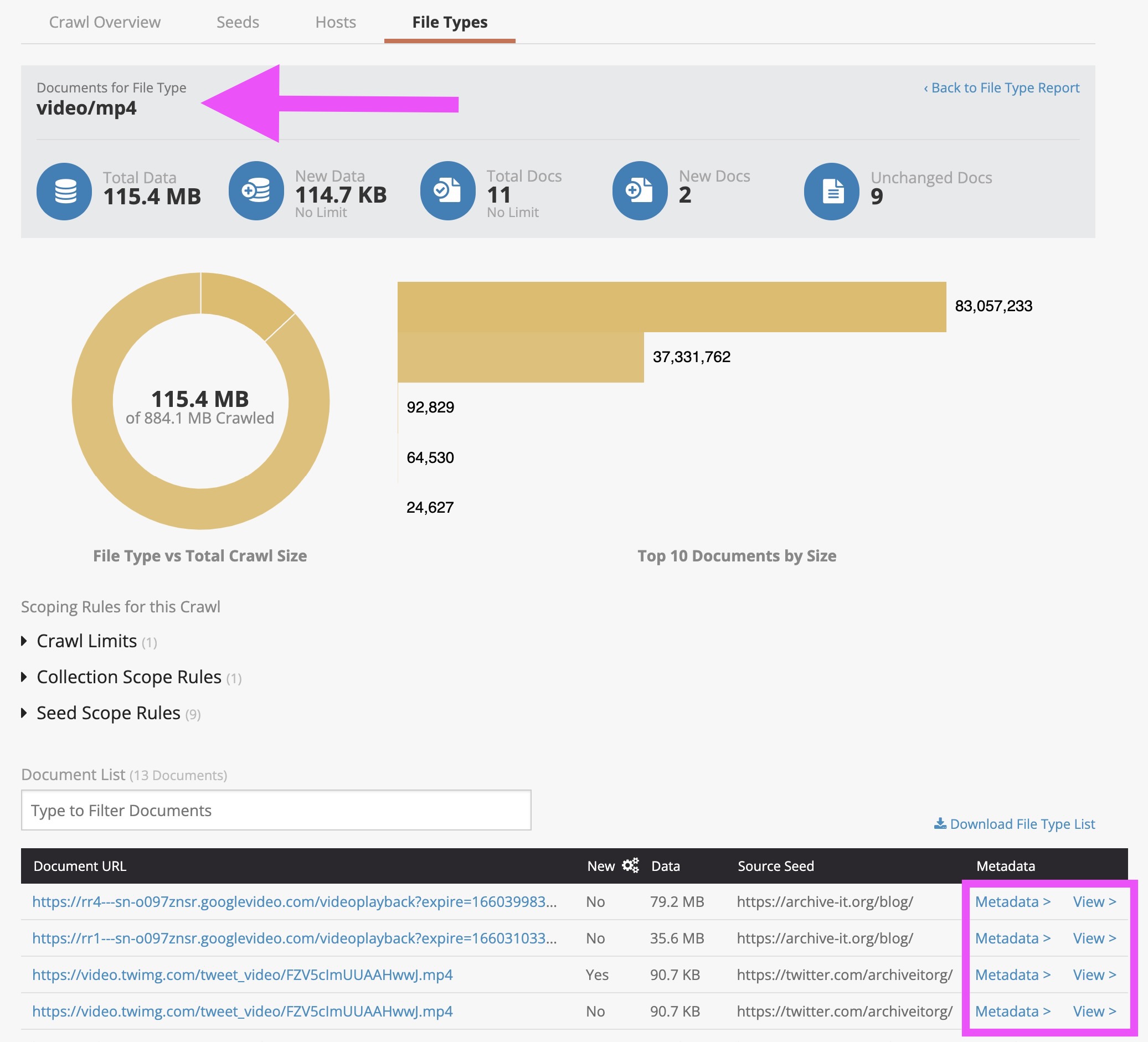View the 35.6 MB googlevideo document
The height and width of the screenshot is (1042, 1148).
coord(1094,938)
